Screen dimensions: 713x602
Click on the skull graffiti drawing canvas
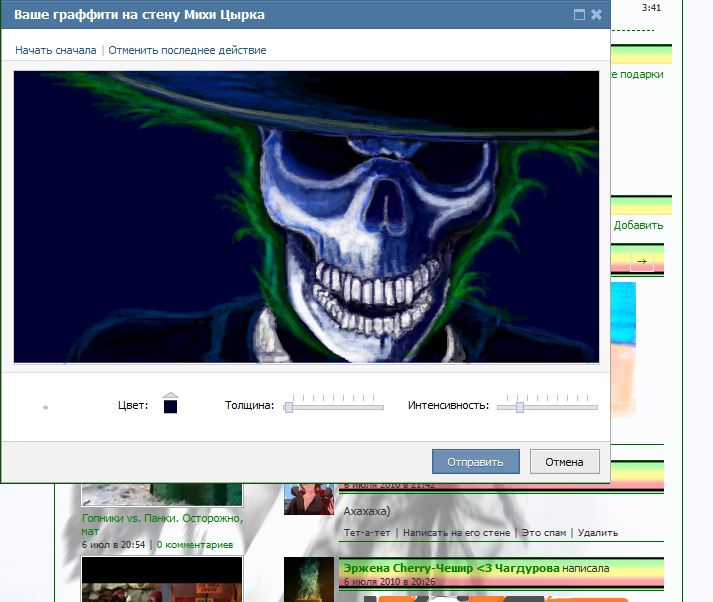coord(306,216)
